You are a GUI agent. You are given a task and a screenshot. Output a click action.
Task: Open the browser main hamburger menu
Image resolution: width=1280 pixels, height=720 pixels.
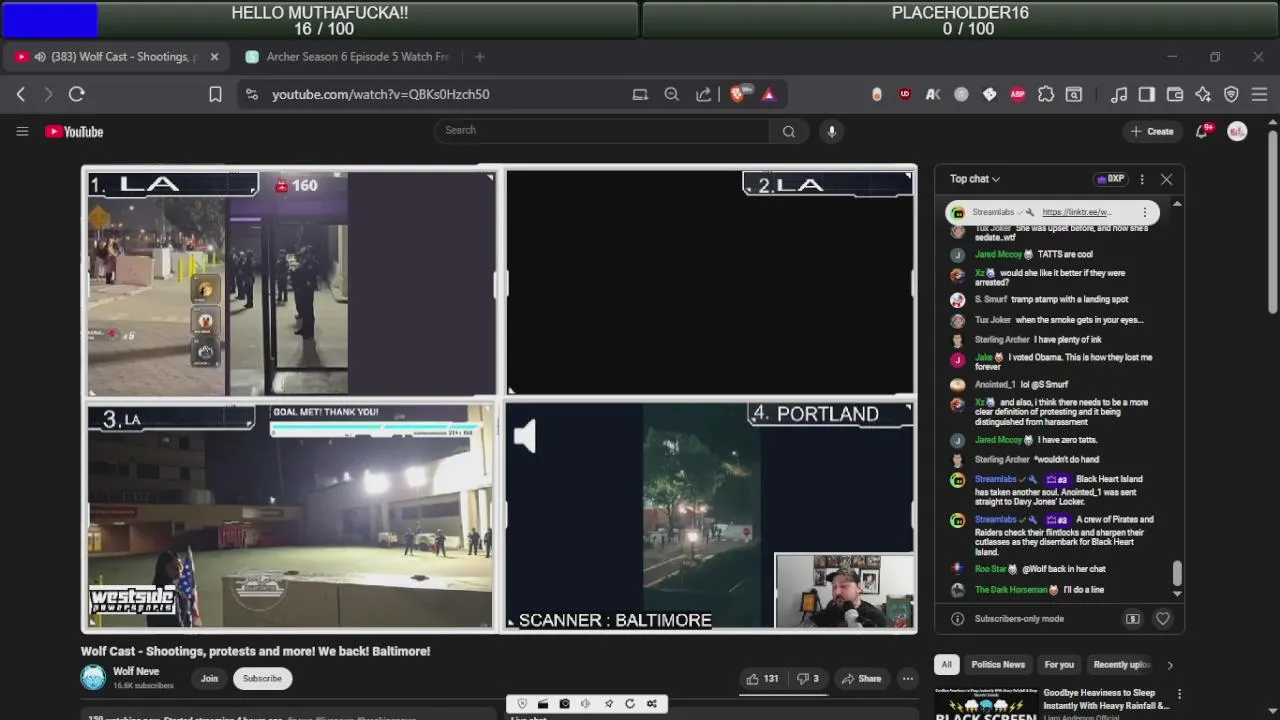(1259, 94)
